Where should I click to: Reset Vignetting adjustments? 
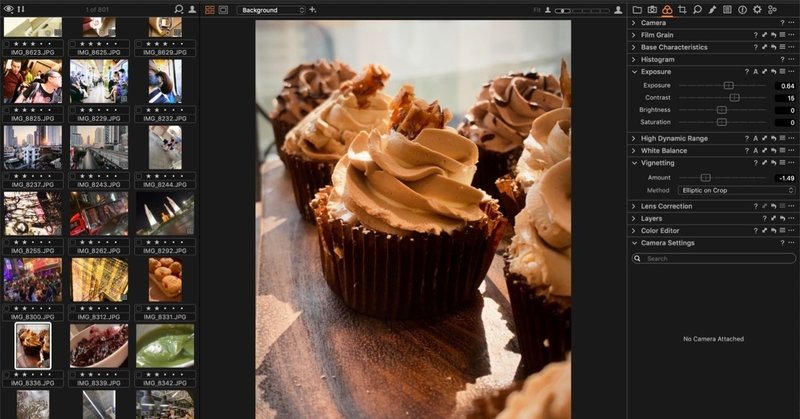[773, 163]
